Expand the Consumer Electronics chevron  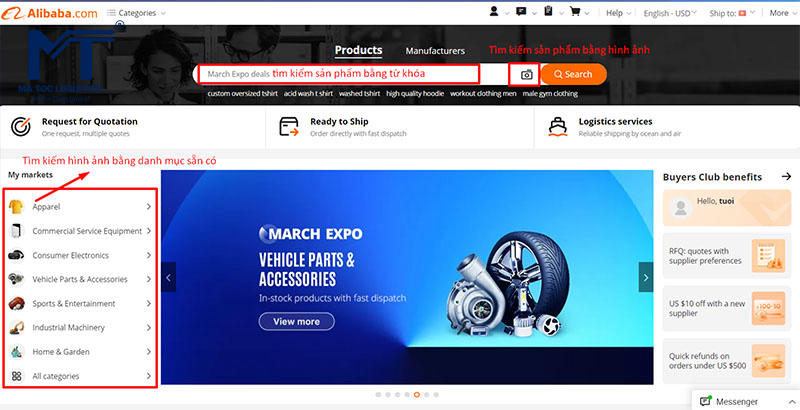(148, 255)
